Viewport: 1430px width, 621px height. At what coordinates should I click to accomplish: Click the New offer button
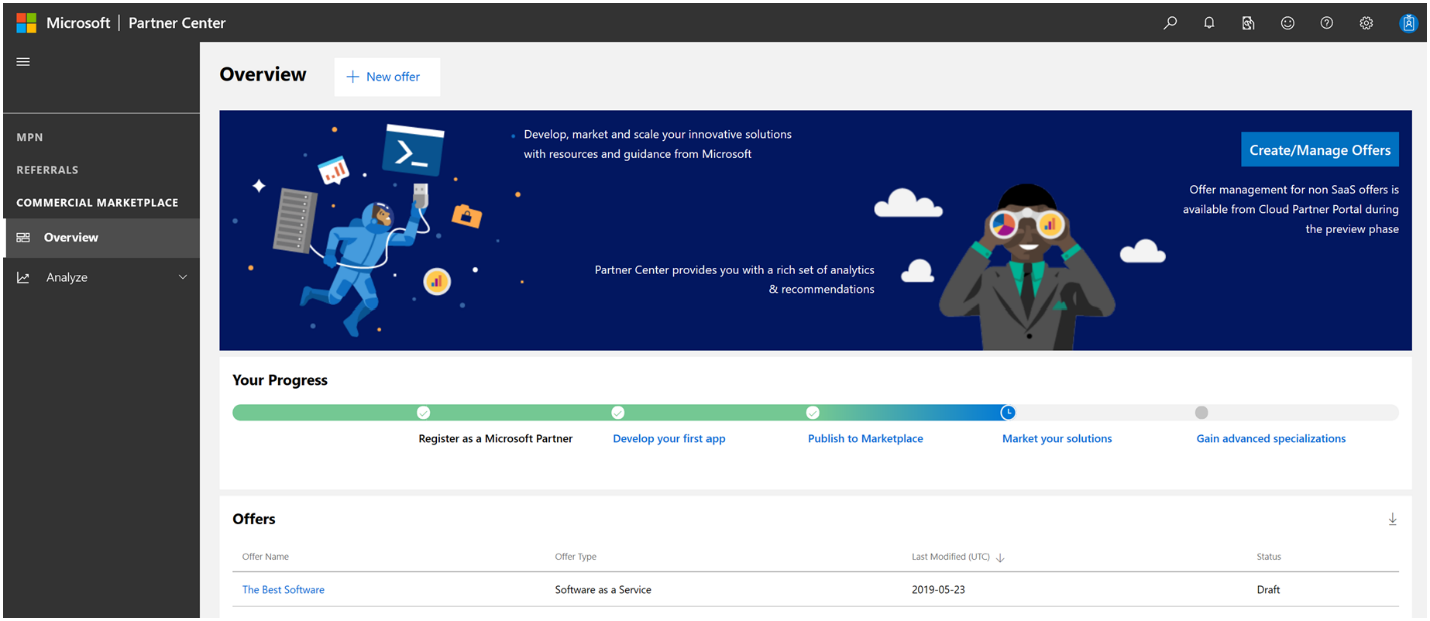click(x=387, y=77)
